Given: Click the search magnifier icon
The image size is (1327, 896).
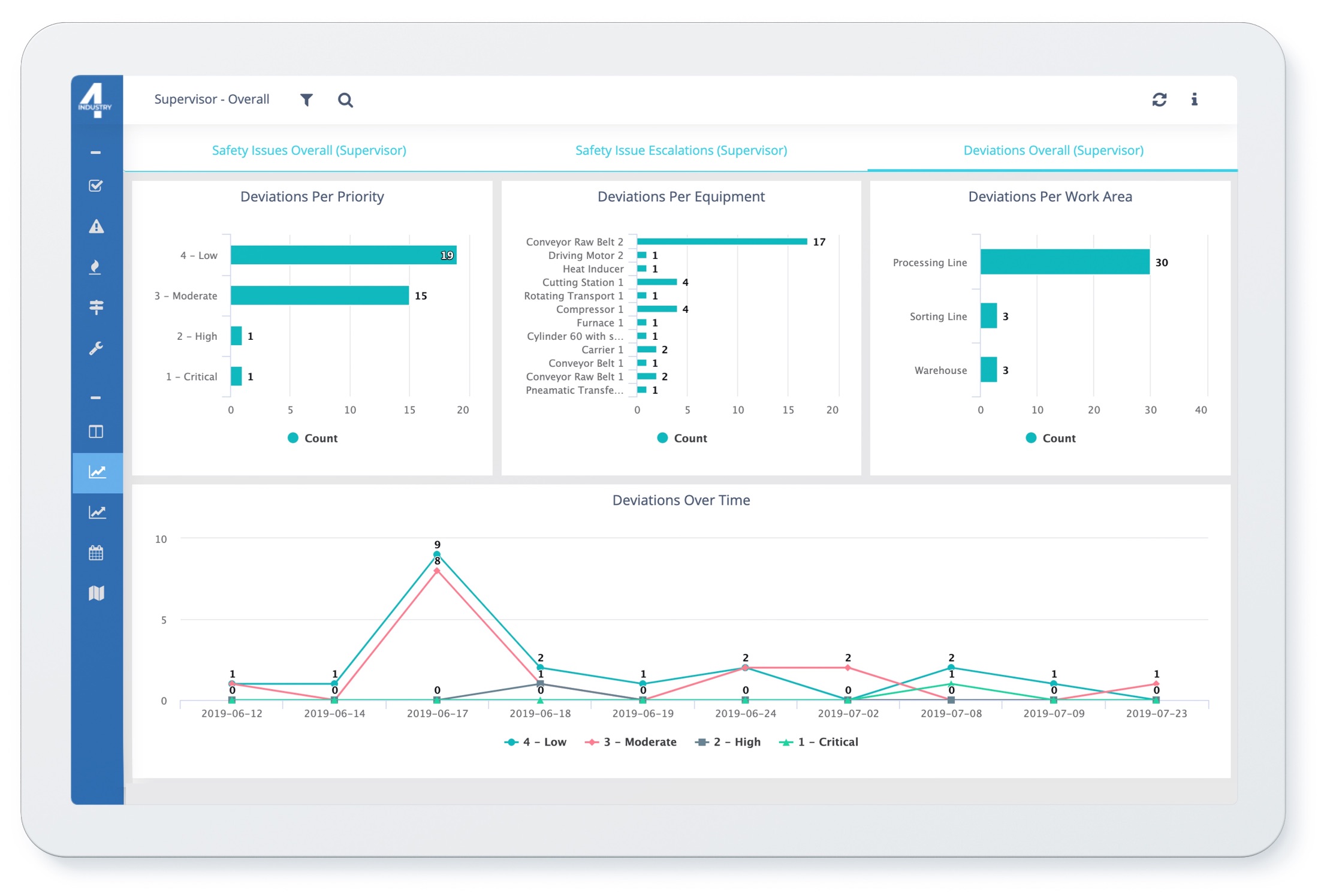Looking at the screenshot, I should (x=345, y=100).
